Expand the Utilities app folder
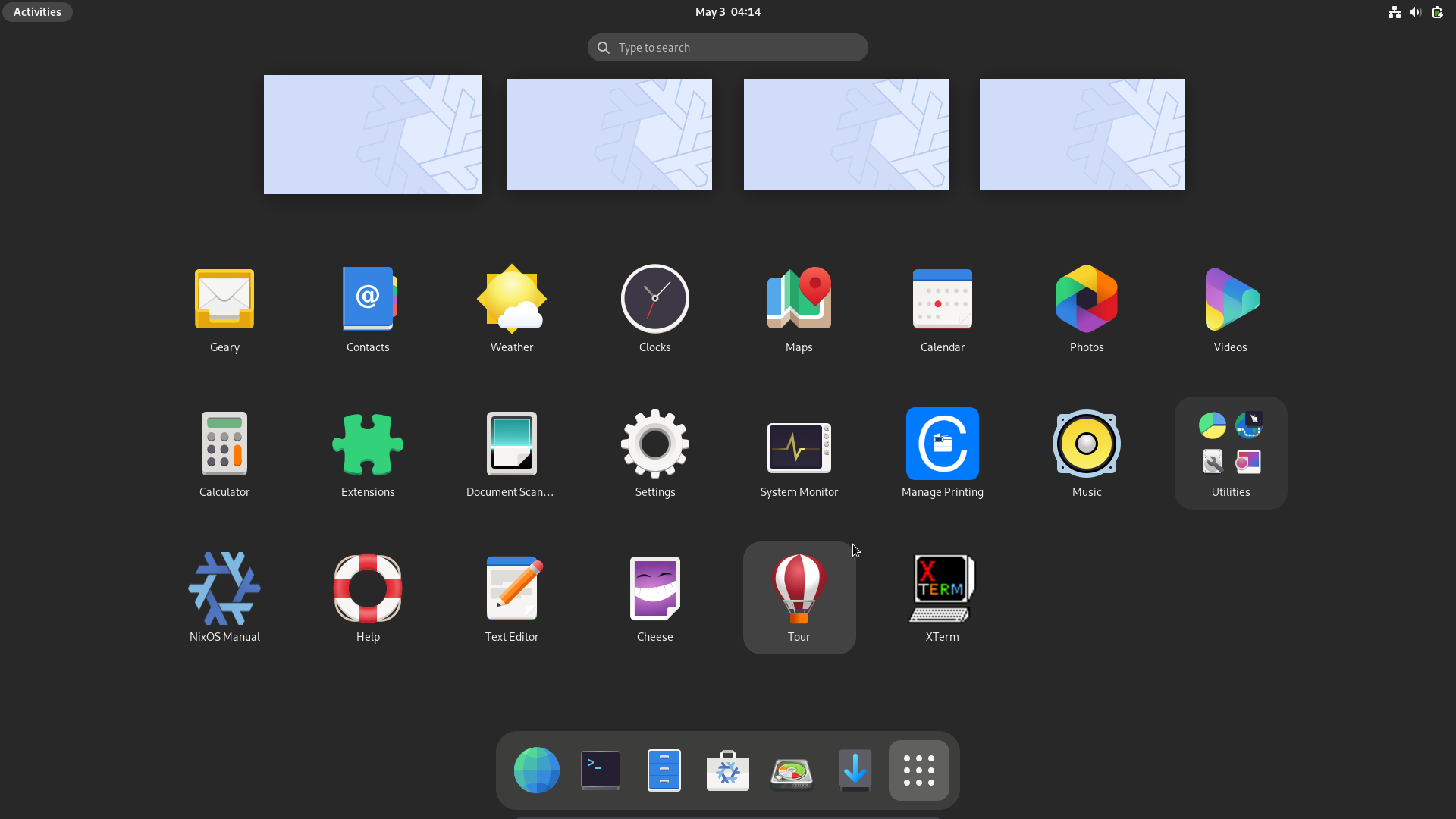Screen dimensions: 1456x819 click(x=1230, y=453)
